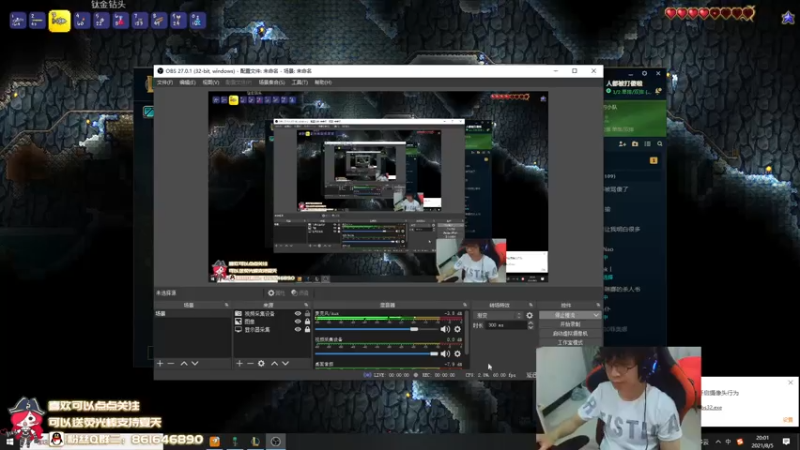Add a new scene with the plus icon
The width and height of the screenshot is (800, 450).
[x=160, y=363]
